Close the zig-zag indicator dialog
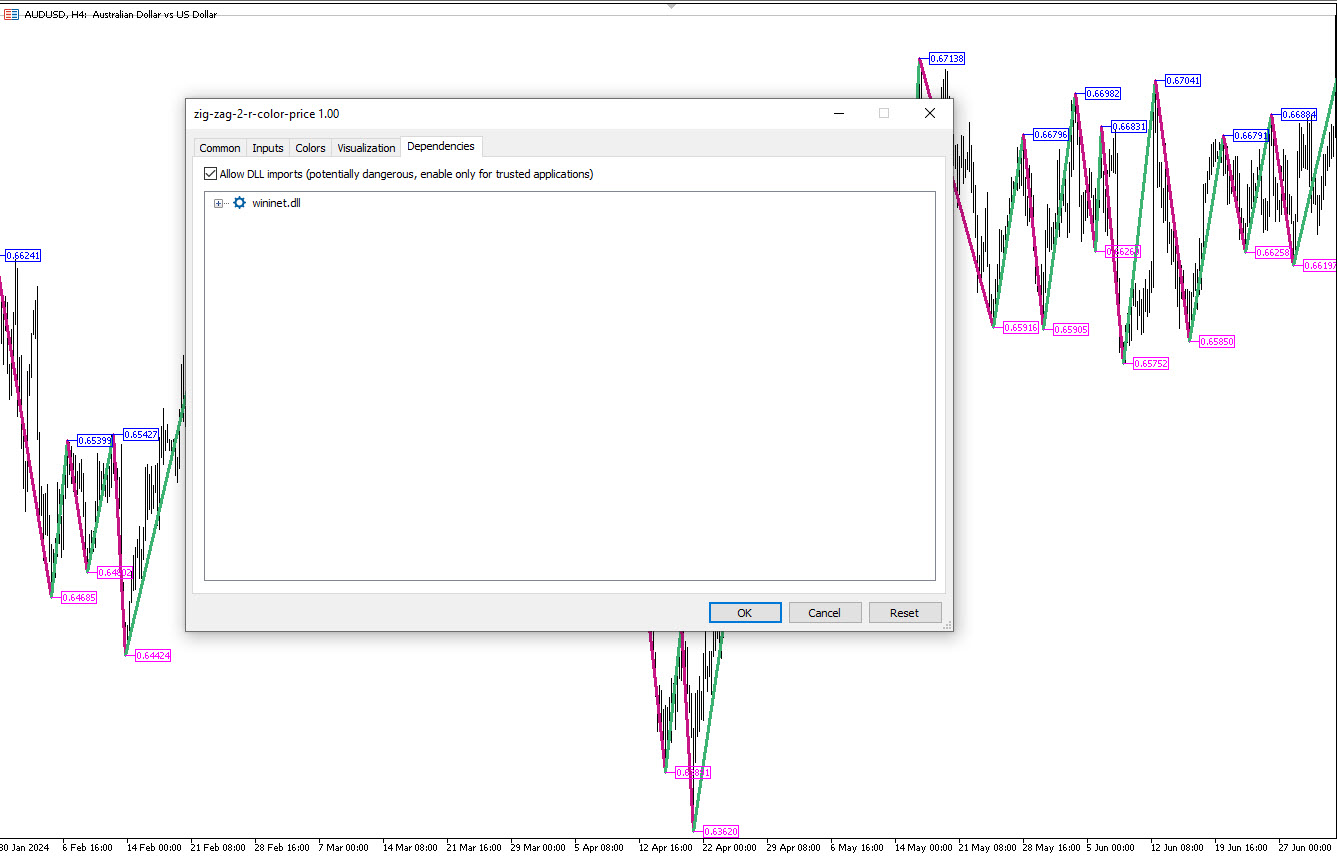 click(930, 113)
